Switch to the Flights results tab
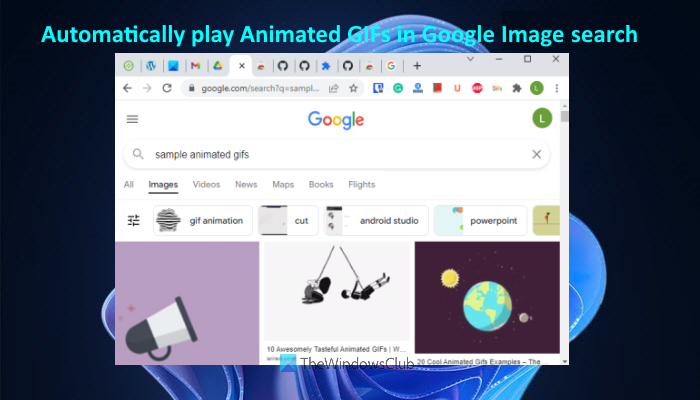The width and height of the screenshot is (700, 400). click(x=362, y=184)
